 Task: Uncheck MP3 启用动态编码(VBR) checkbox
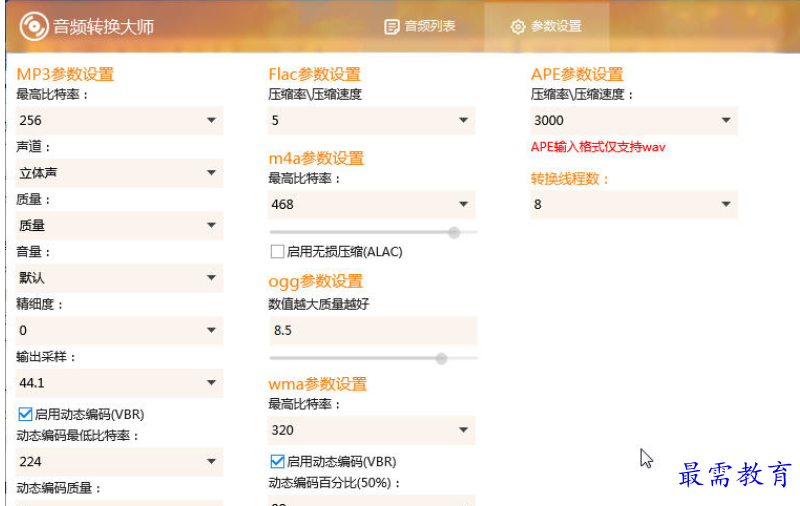[25, 414]
